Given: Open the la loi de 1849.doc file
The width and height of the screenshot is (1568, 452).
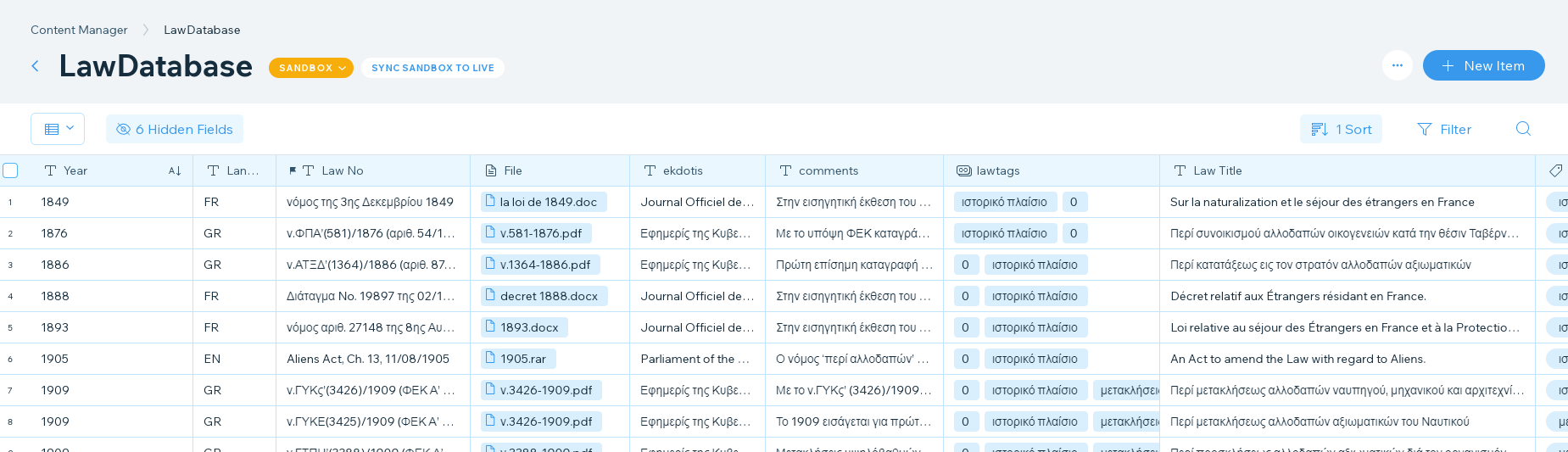Looking at the screenshot, I should click(543, 202).
